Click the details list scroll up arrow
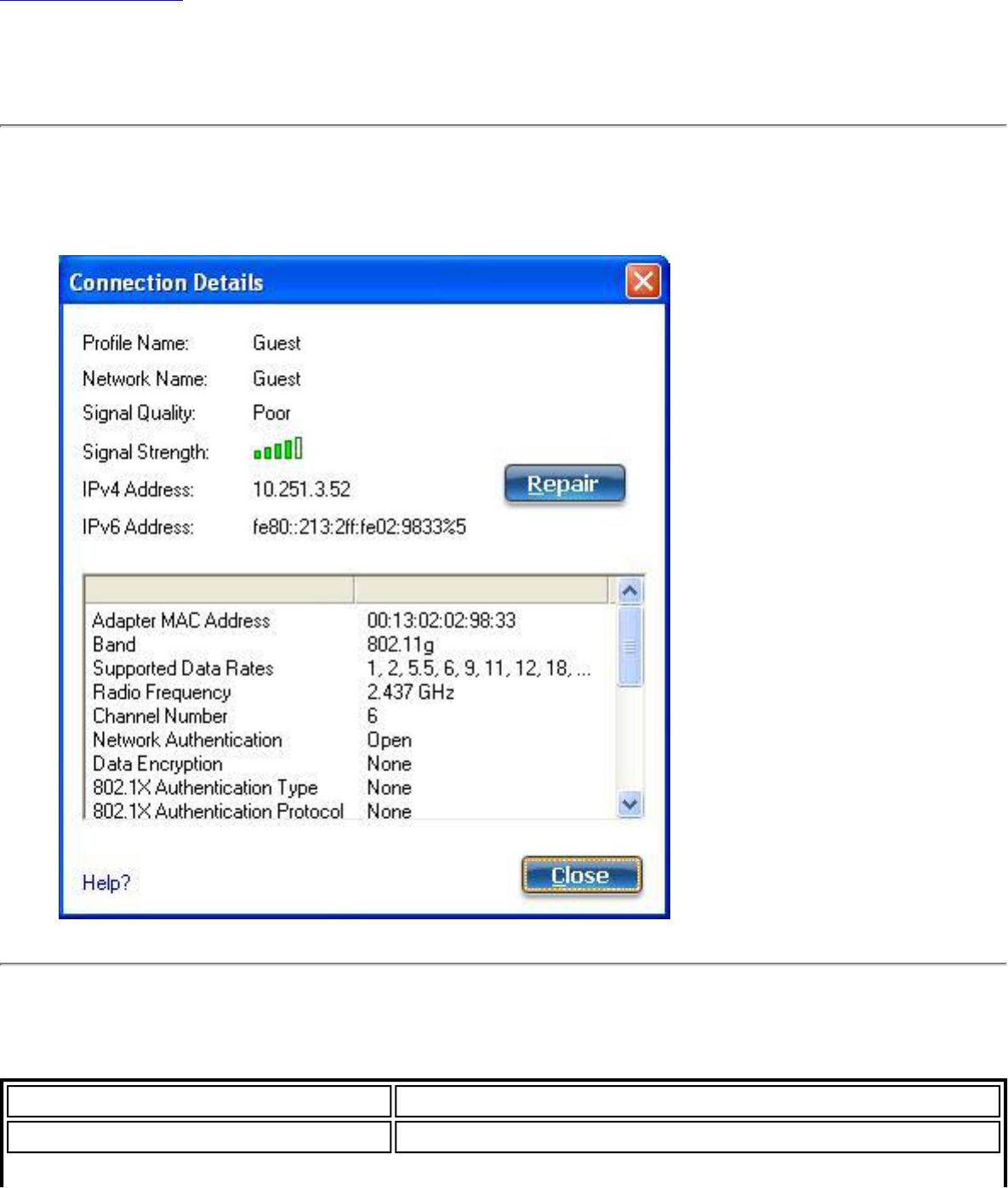The width and height of the screenshot is (1008, 1188). click(x=630, y=590)
